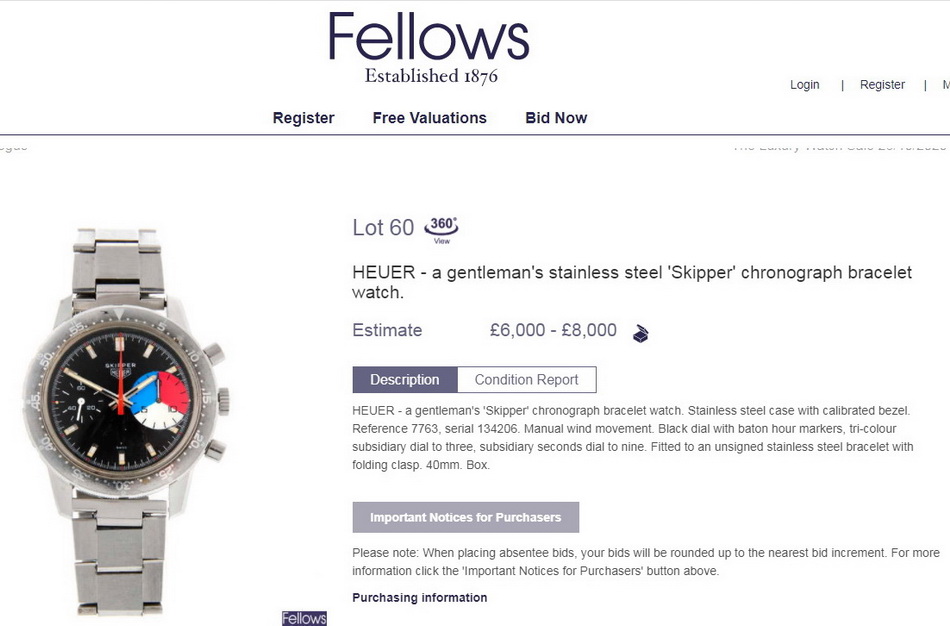Click the Fellows watermark below the watch photo
950x626 pixels.
304,618
